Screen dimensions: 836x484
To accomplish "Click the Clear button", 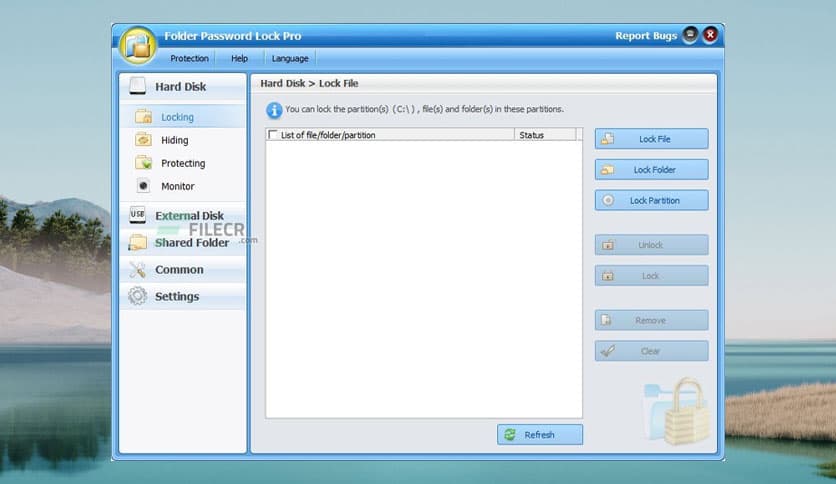I will (652, 351).
